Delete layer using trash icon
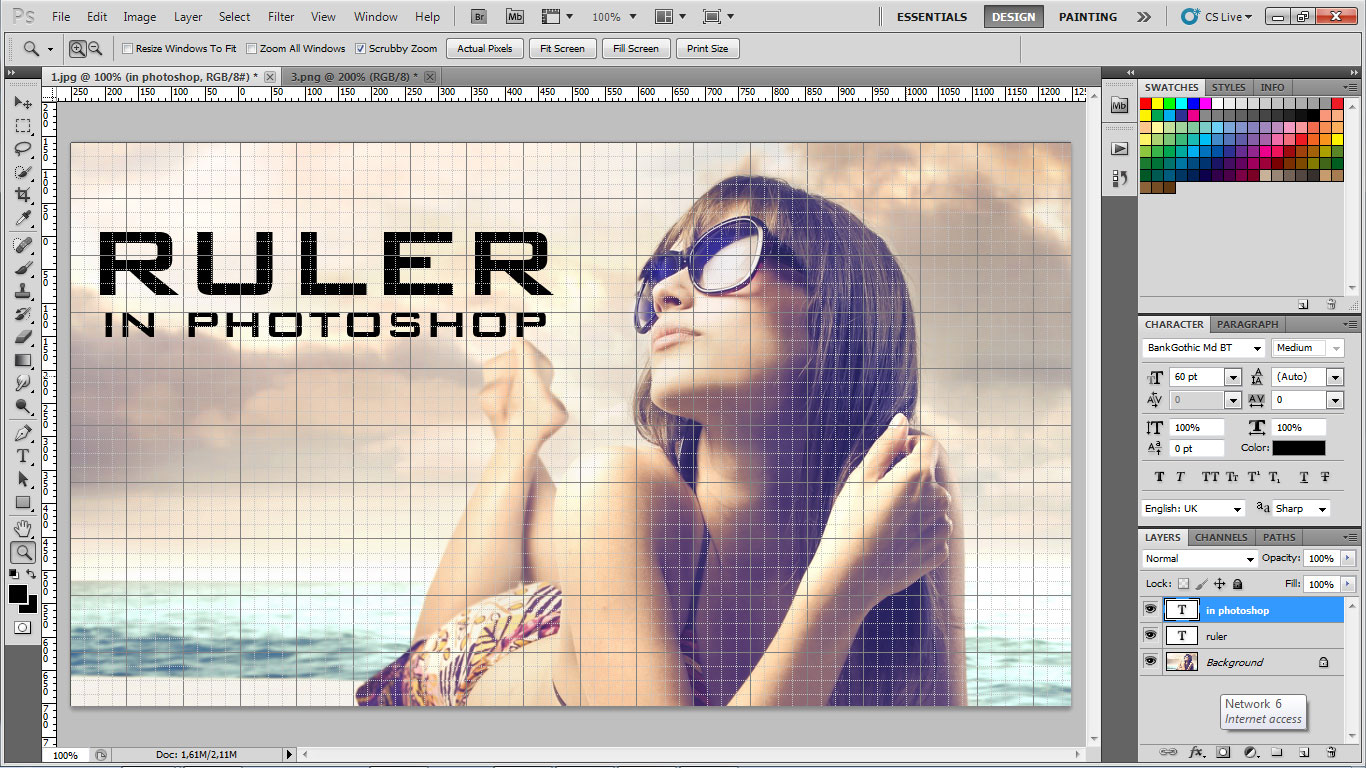Image resolution: width=1366 pixels, height=768 pixels. (x=1331, y=752)
